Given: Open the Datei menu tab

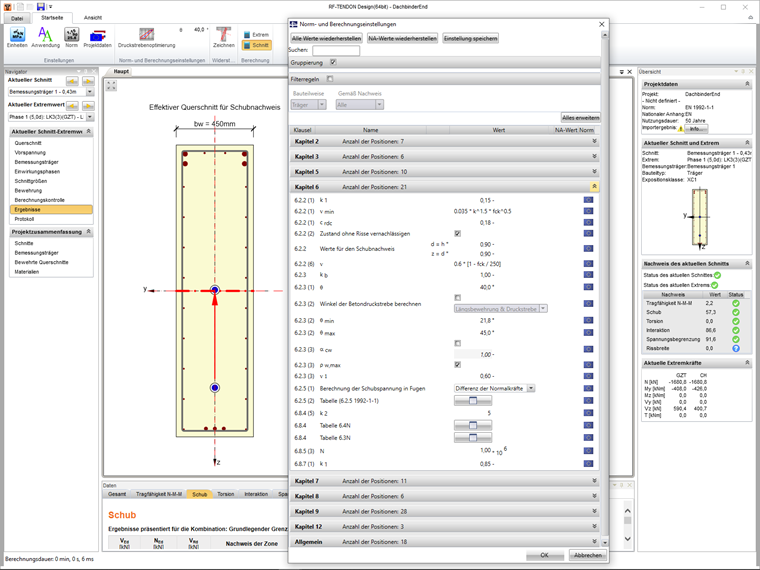Looking at the screenshot, I should 17,18.
